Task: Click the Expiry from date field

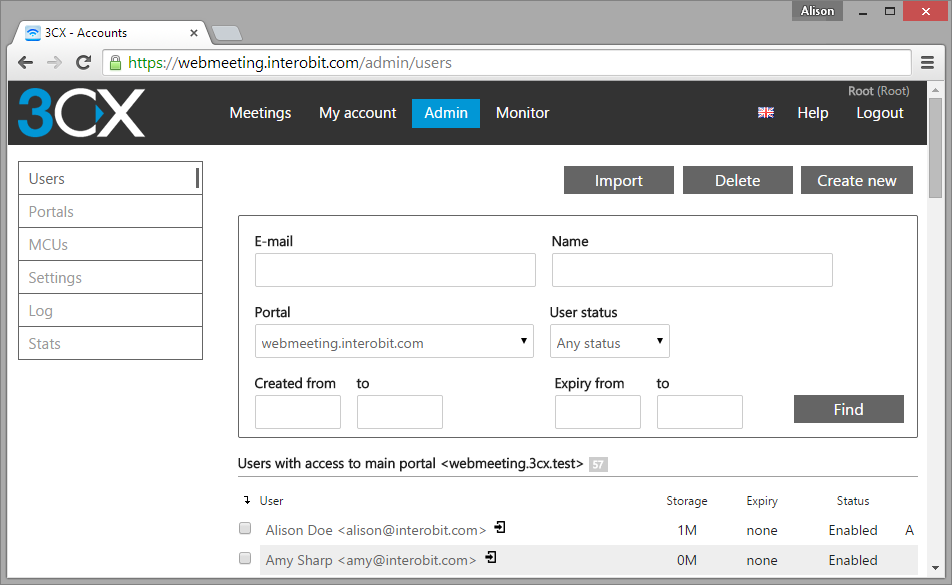Action: [597, 412]
